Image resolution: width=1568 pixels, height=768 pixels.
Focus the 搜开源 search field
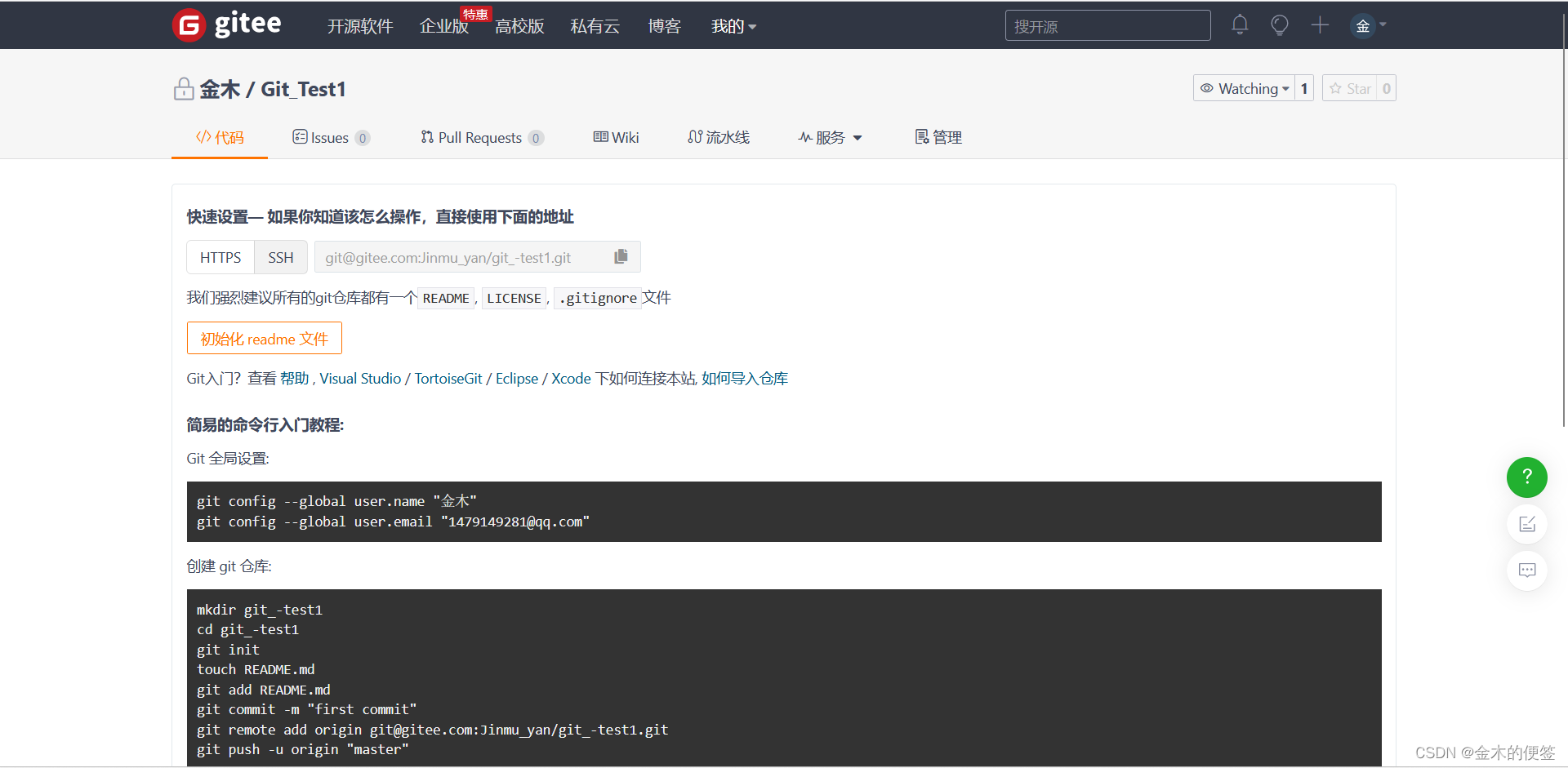pos(1107,25)
